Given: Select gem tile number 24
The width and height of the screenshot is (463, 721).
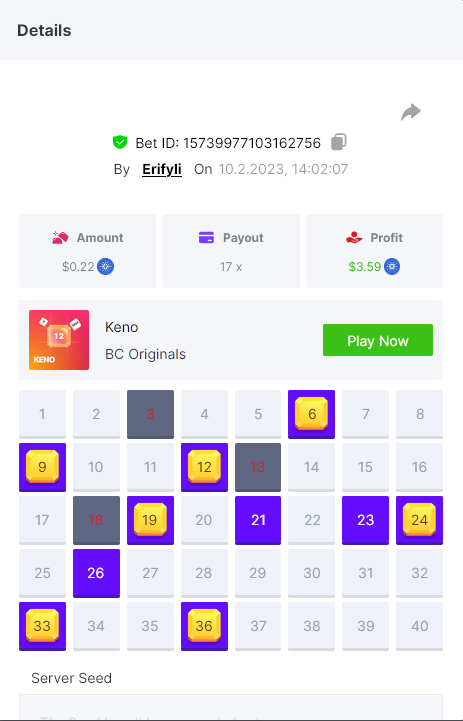Looking at the screenshot, I should [x=419, y=520].
